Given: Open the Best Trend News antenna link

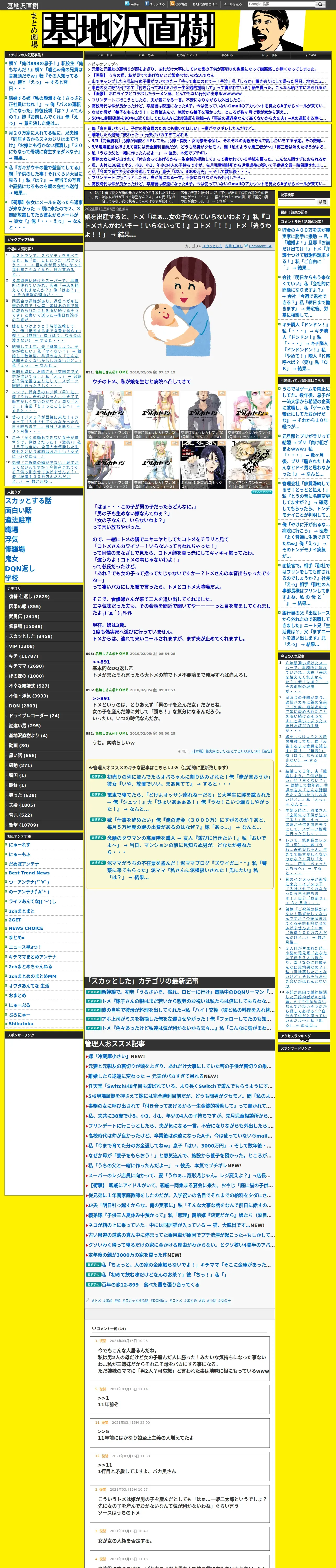Looking at the screenshot, I should coord(29,873).
